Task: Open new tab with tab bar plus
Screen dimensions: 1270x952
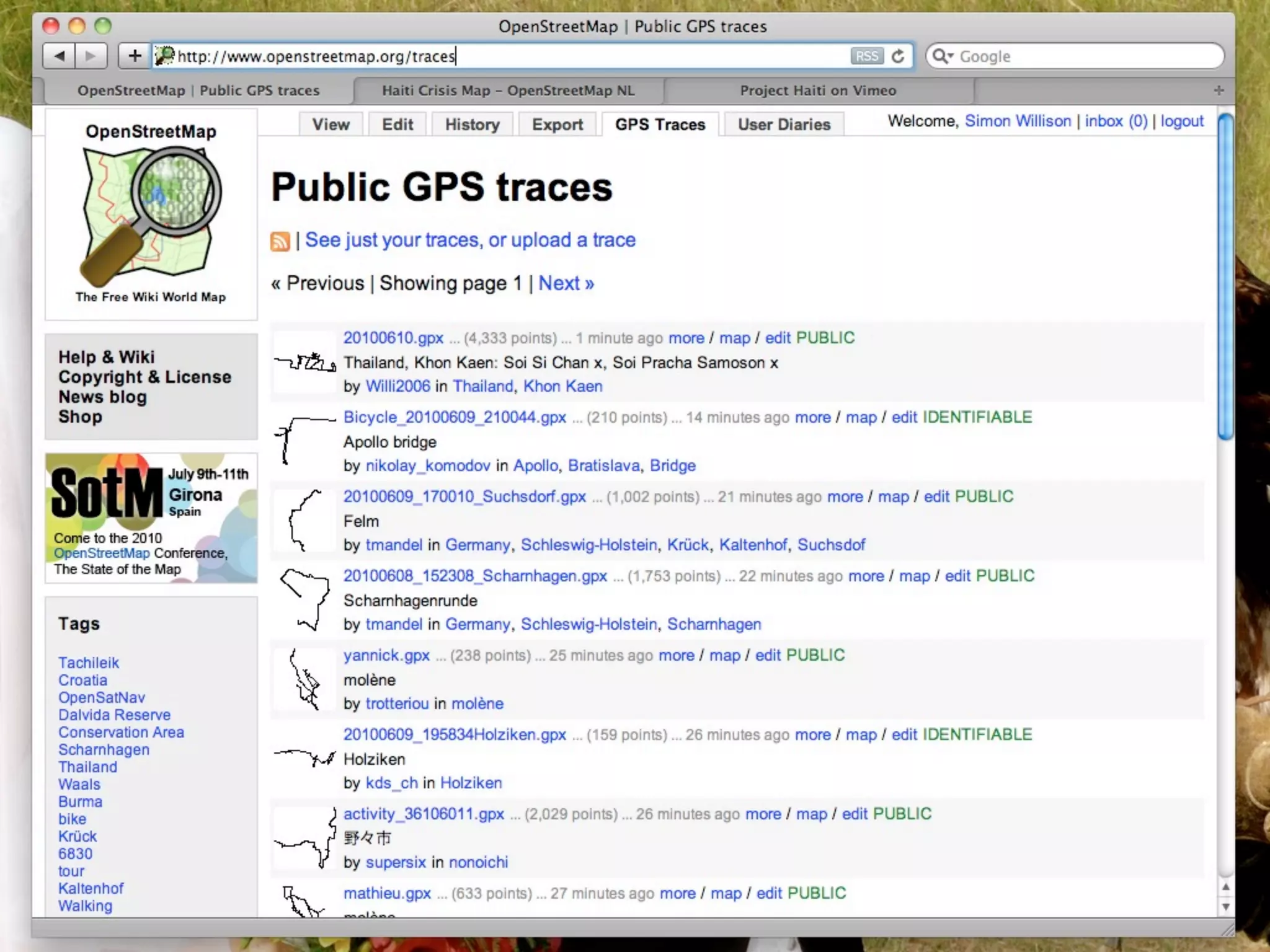Action: coord(1219,90)
